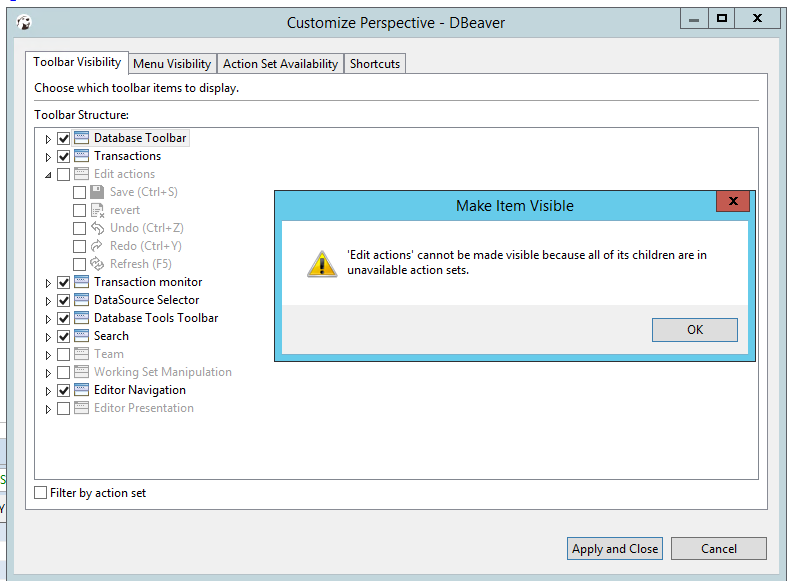
Task: Expand the Database Toolbar tree node
Action: (x=48, y=139)
